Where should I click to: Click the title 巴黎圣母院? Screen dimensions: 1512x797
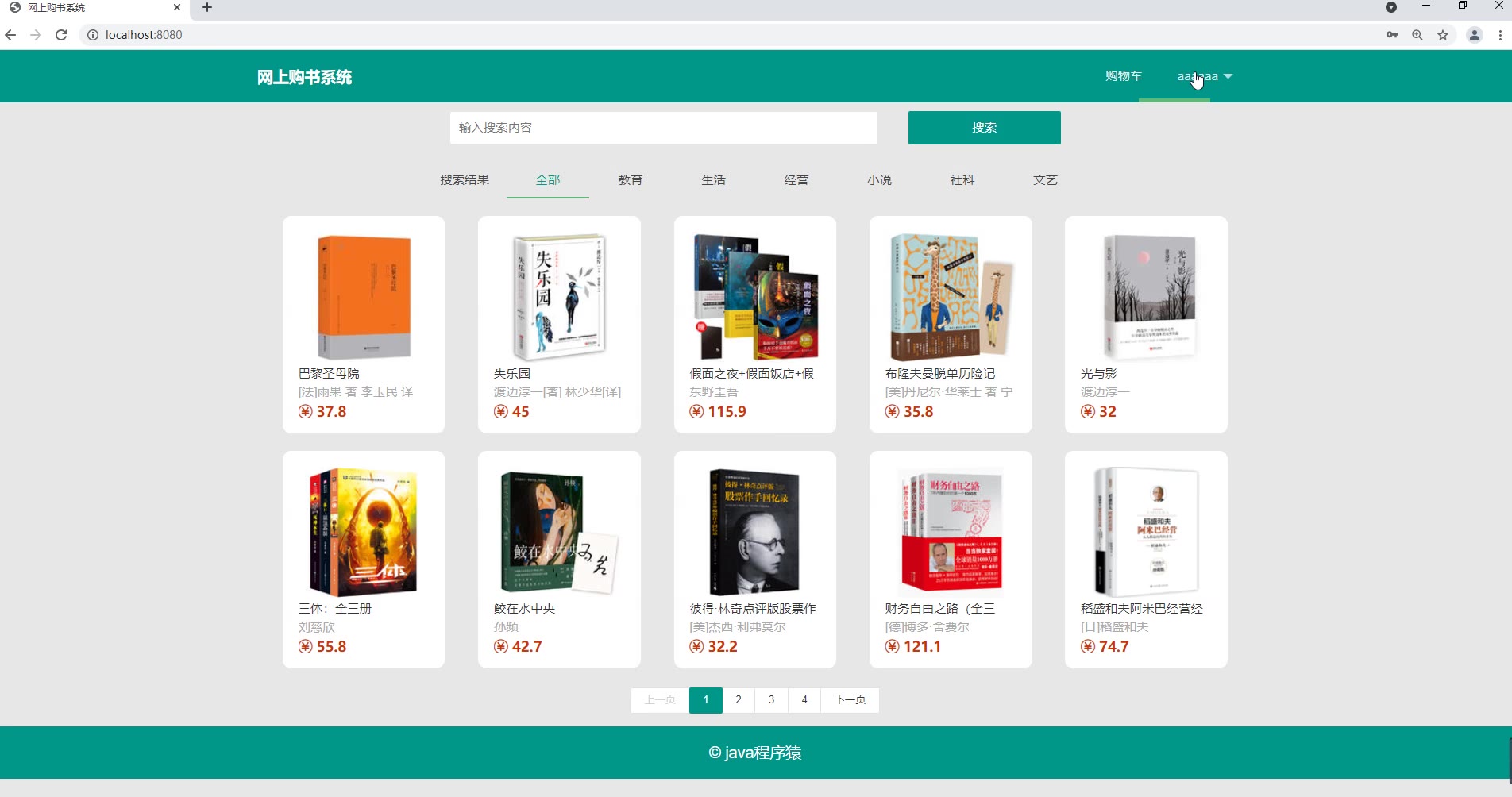(x=329, y=373)
